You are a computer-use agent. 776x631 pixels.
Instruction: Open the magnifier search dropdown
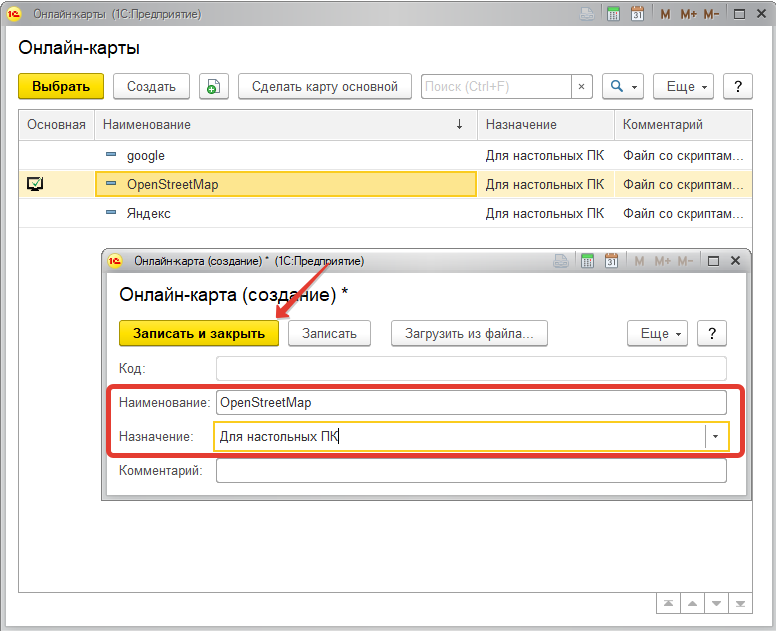coord(623,86)
